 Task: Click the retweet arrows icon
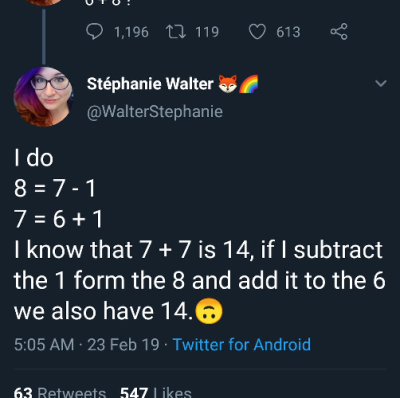point(176,32)
